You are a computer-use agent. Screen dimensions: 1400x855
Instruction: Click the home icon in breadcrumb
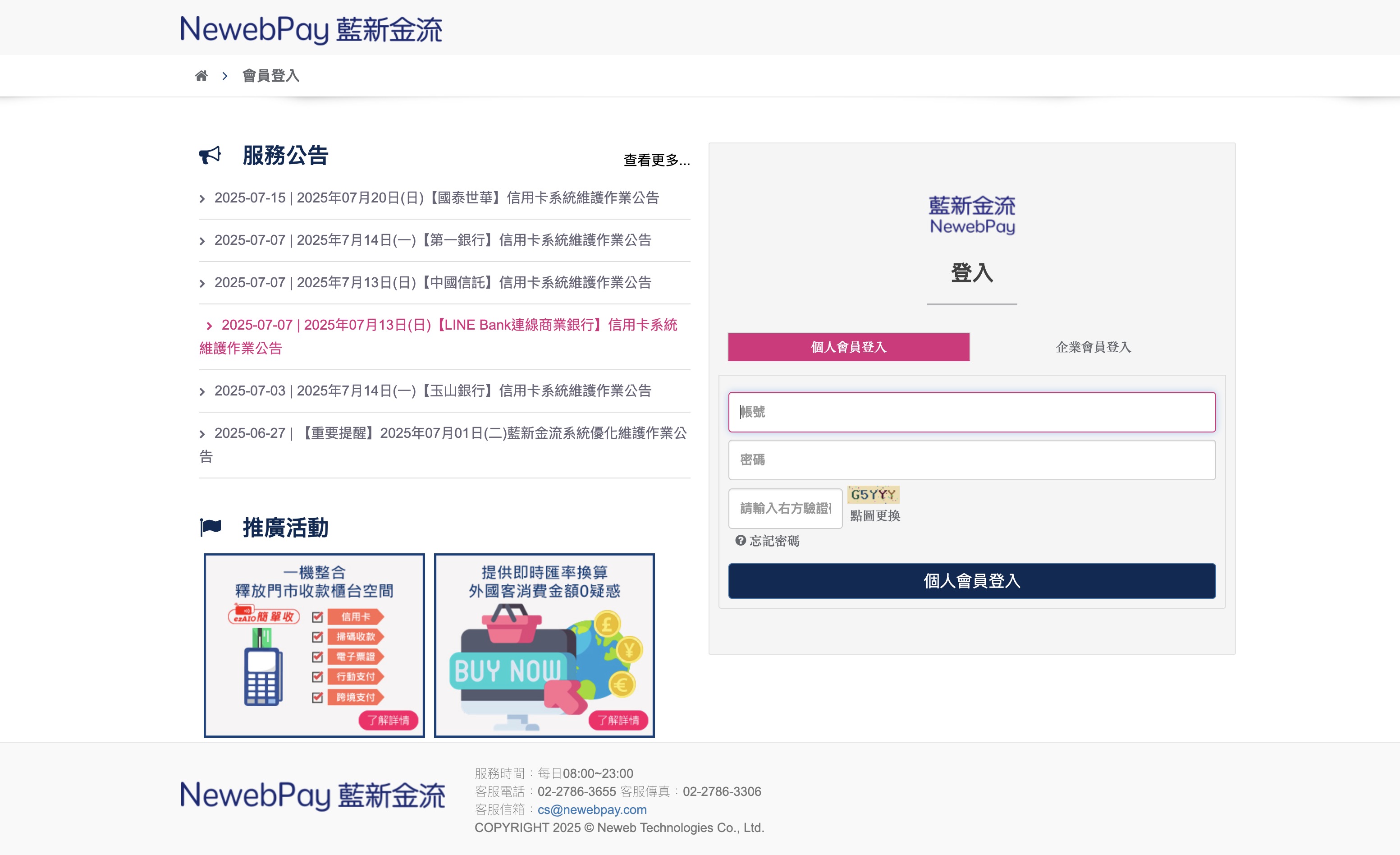tap(201, 76)
